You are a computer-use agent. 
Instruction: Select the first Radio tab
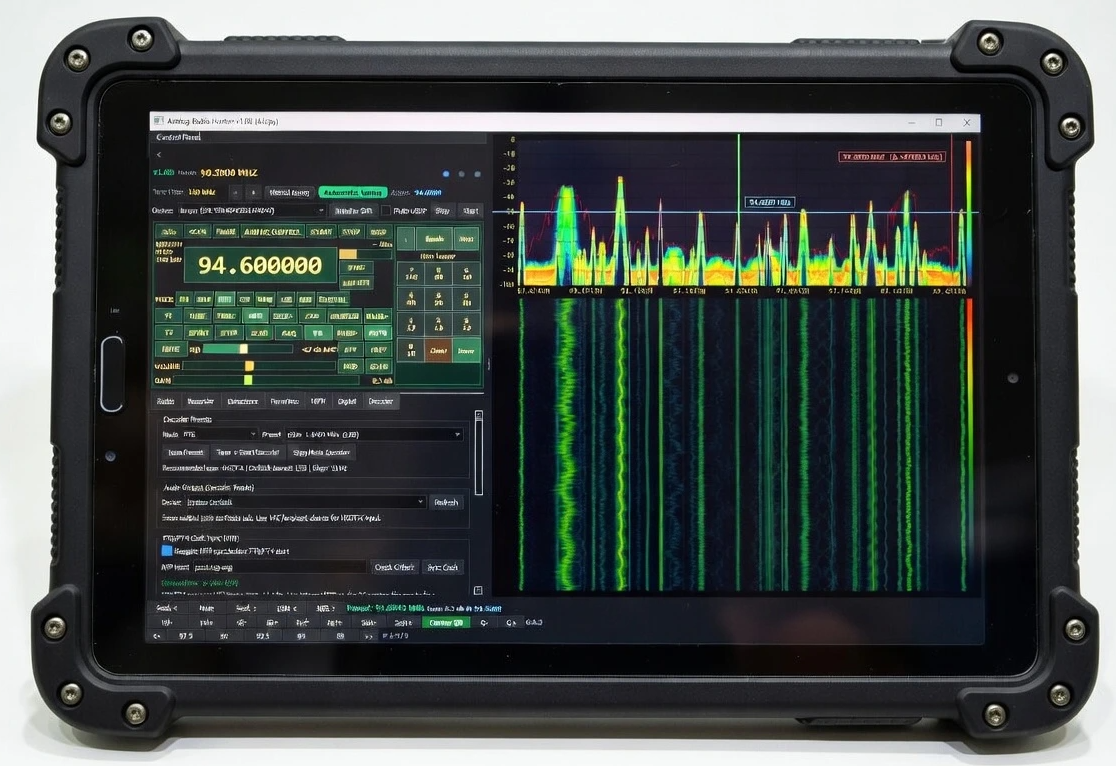(166, 401)
